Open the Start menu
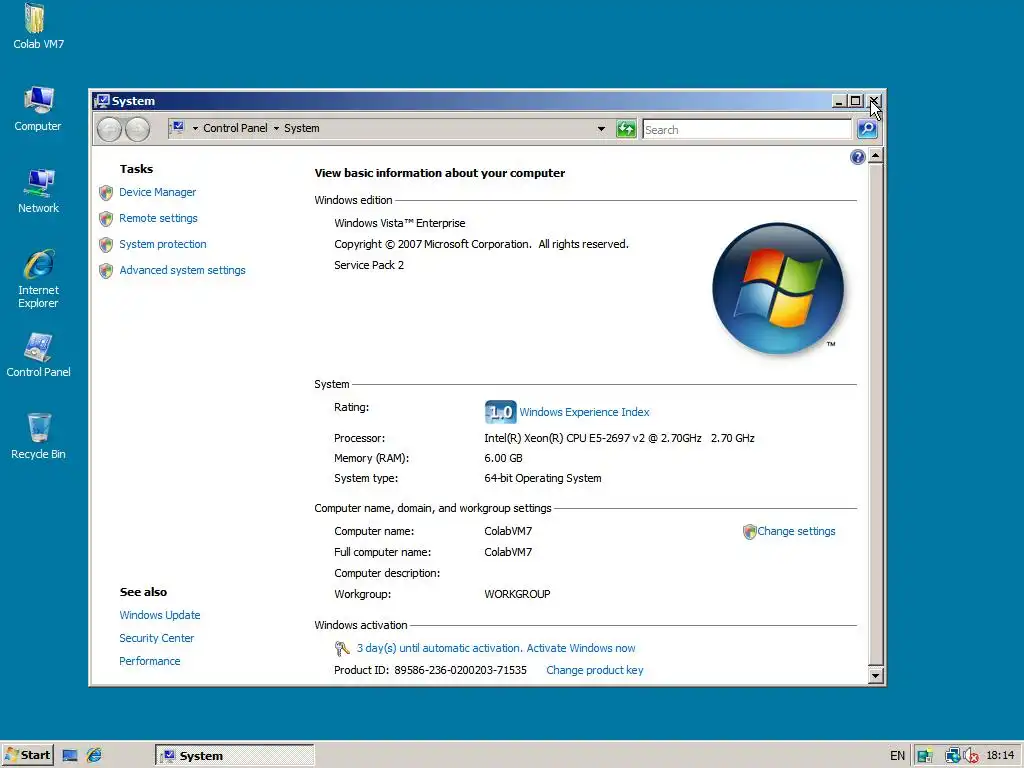Screen dimensions: 1024x768 click(27, 756)
